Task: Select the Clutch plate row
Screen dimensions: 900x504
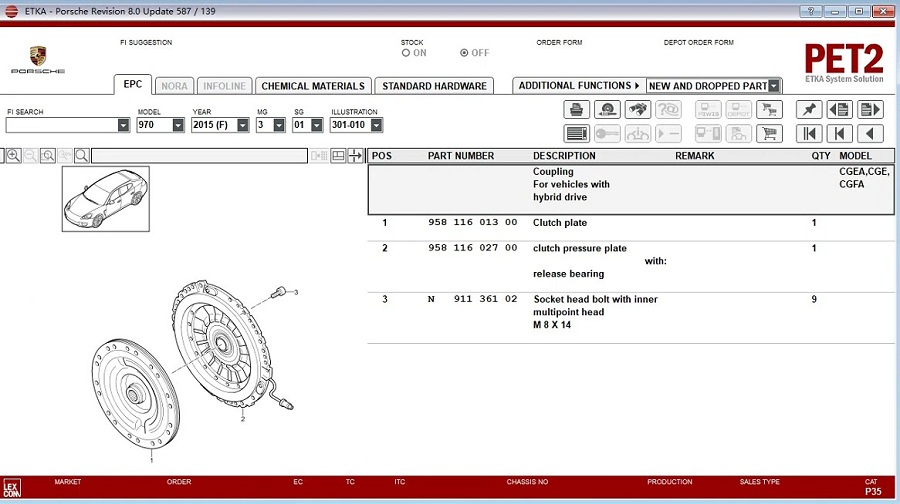Action: [630, 223]
